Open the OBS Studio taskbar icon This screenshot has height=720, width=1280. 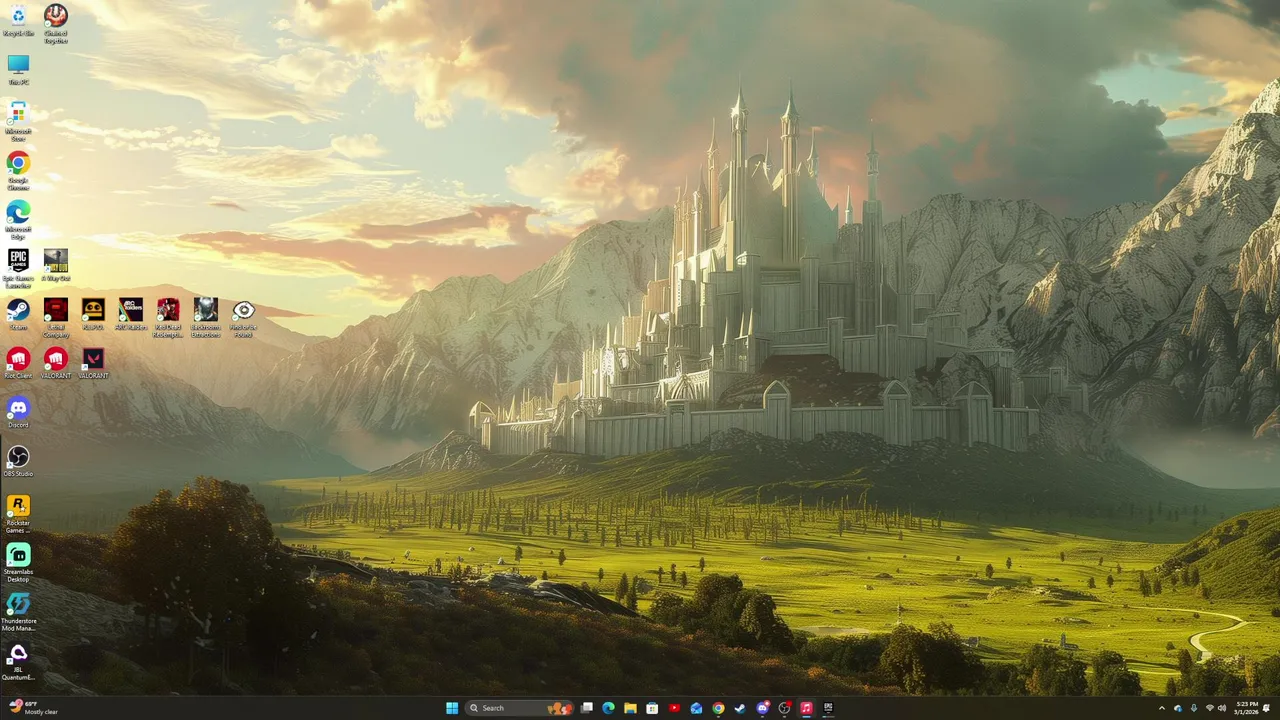(784, 708)
